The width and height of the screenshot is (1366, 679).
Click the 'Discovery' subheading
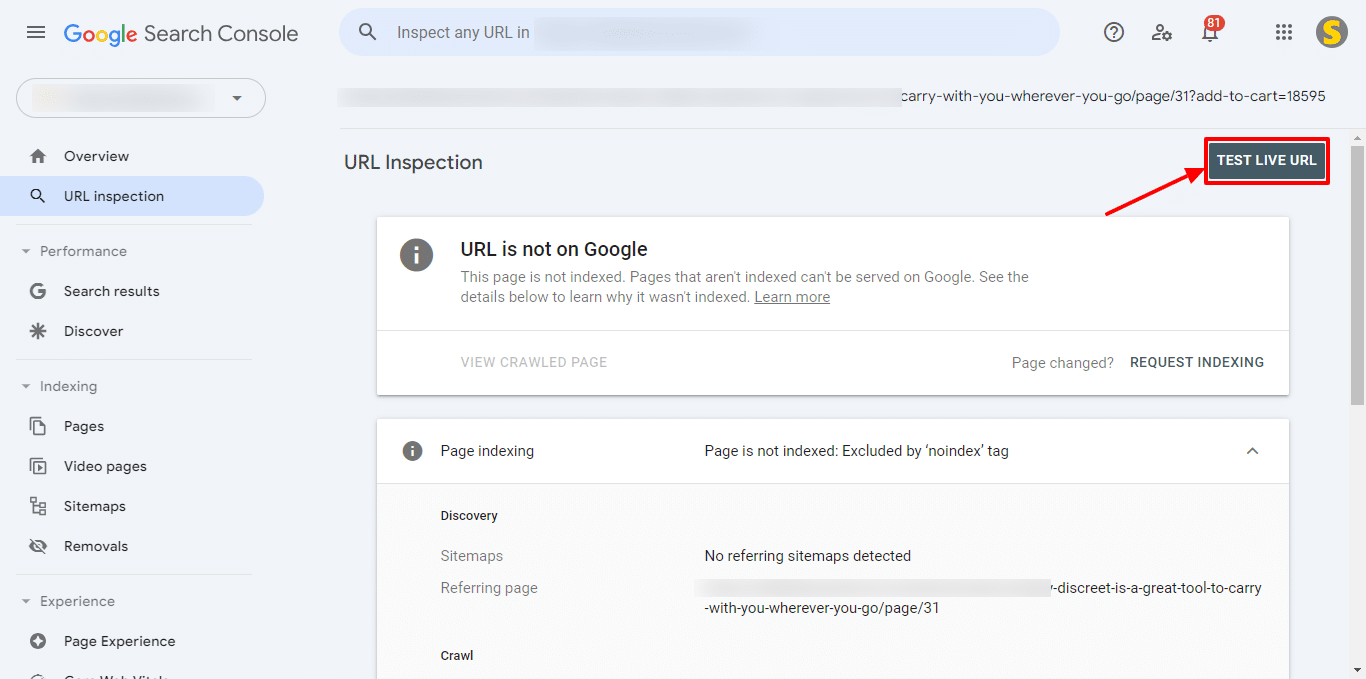pyautogui.click(x=469, y=516)
